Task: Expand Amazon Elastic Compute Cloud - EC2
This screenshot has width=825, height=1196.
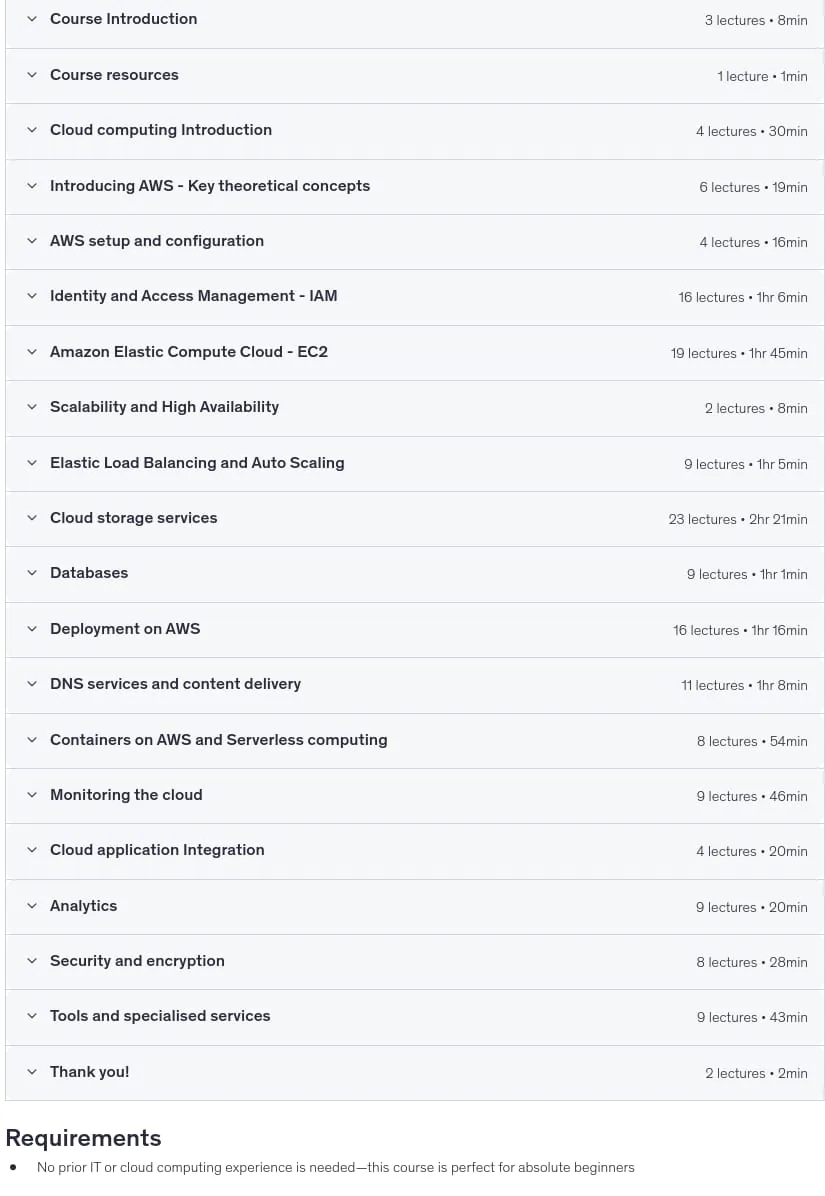Action: tap(415, 353)
